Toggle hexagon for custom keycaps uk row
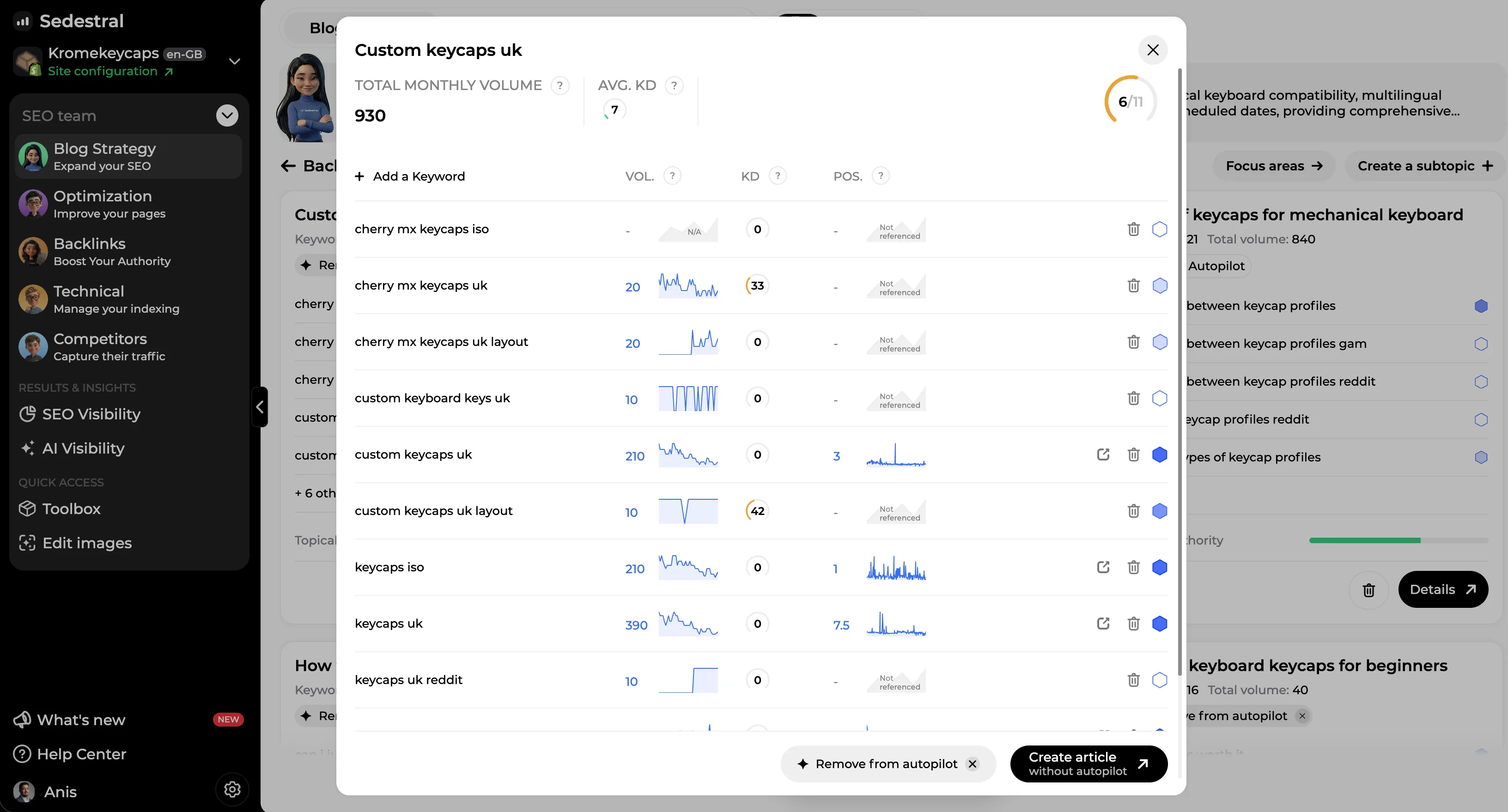This screenshot has width=1508, height=812. (x=1160, y=454)
